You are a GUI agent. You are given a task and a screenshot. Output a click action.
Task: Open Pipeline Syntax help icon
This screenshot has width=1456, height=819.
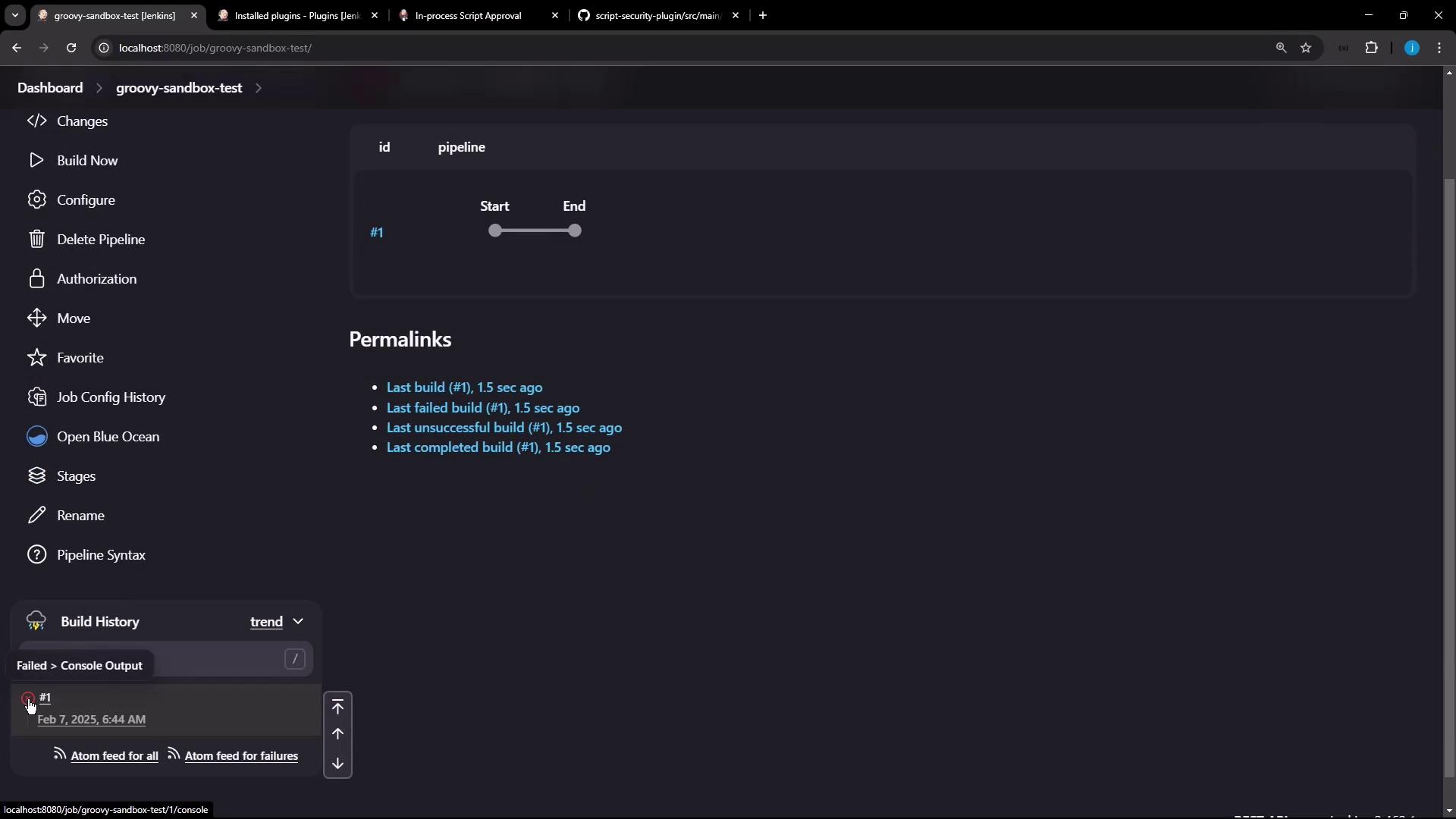[36, 554]
